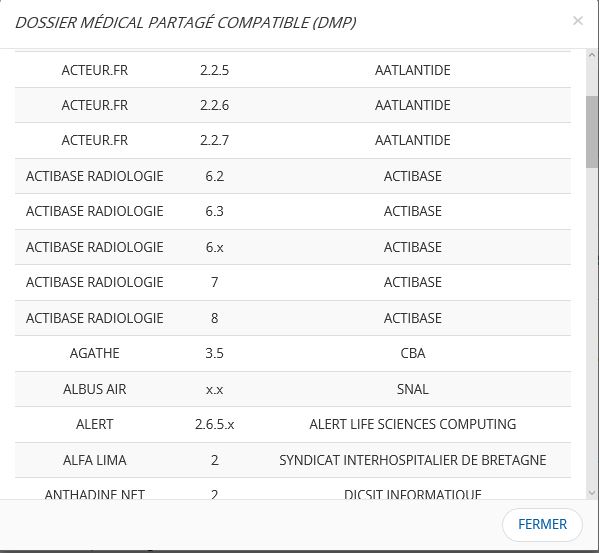The height and width of the screenshot is (553, 599).
Task: Click the AGATHE software entry
Action: (x=94, y=353)
